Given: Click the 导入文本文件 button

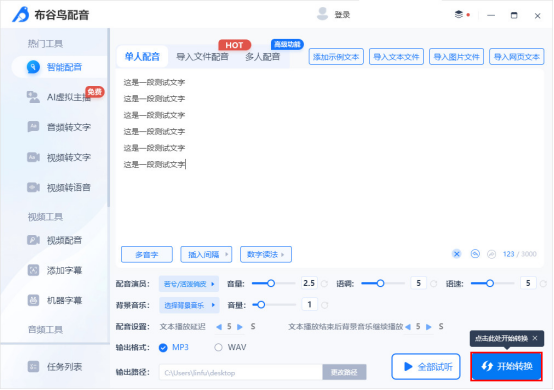Looking at the screenshot, I should coord(396,57).
